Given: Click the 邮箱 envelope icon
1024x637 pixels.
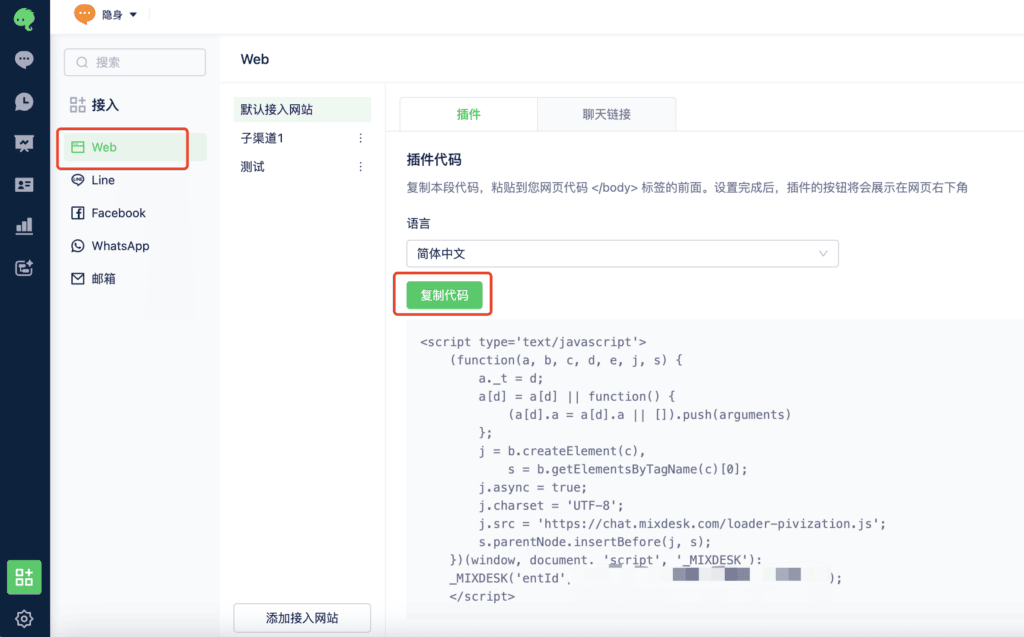Looking at the screenshot, I should 78,278.
